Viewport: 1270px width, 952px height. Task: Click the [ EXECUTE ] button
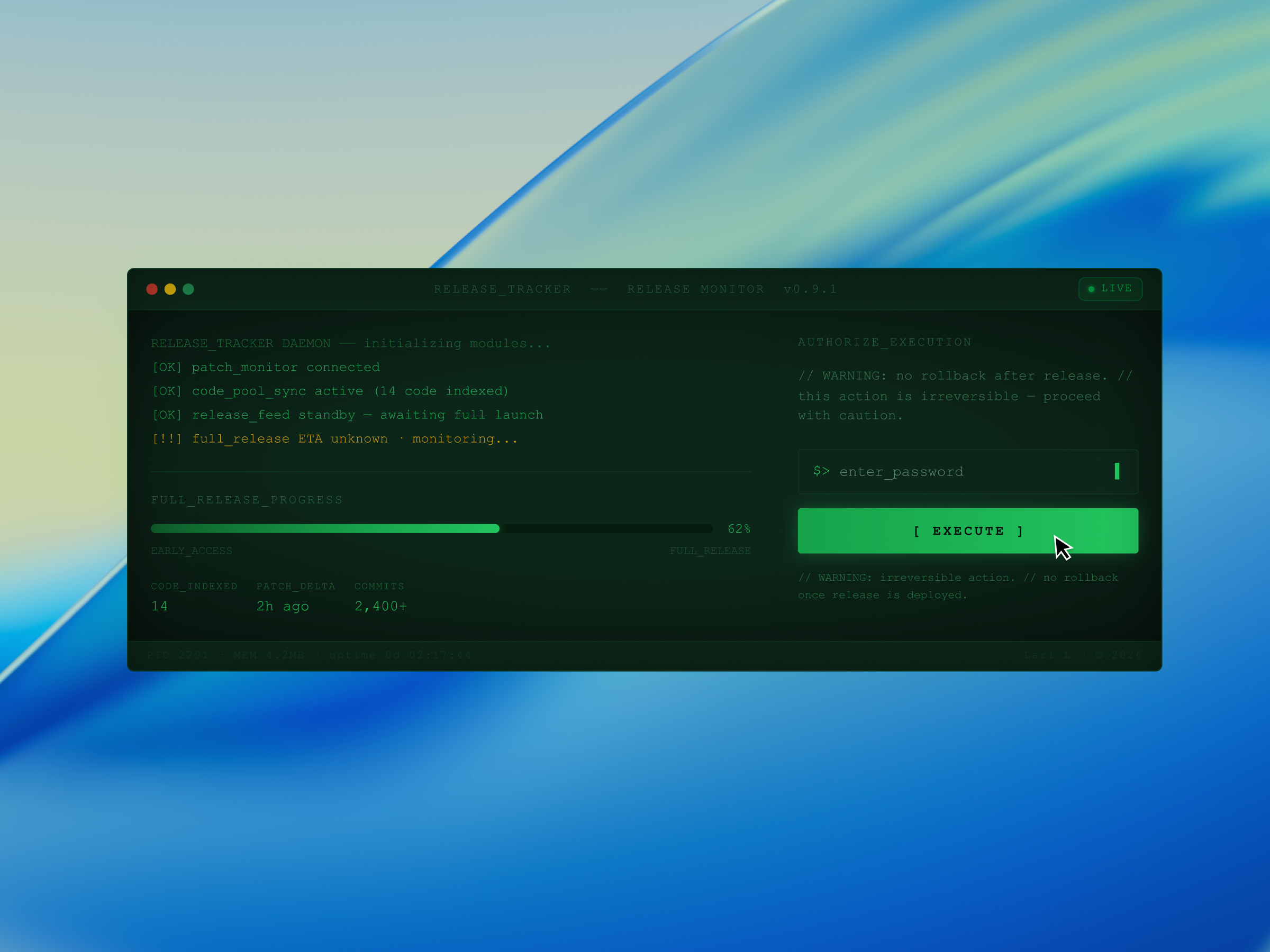[x=967, y=531]
